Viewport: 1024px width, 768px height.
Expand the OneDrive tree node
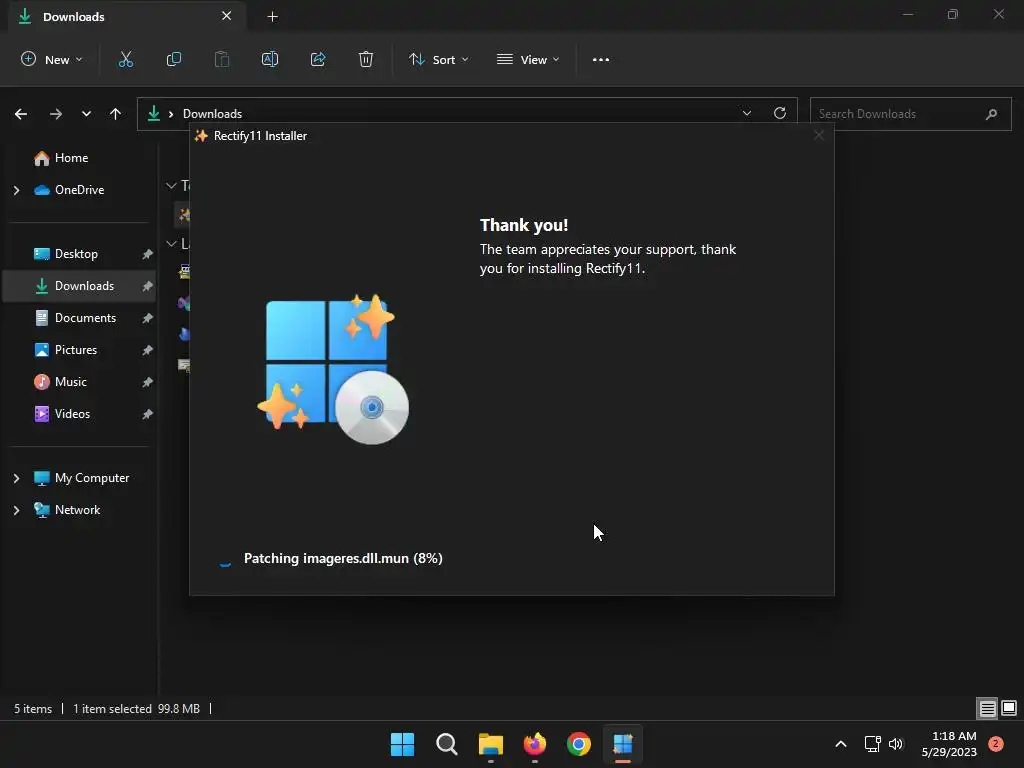[x=16, y=190]
